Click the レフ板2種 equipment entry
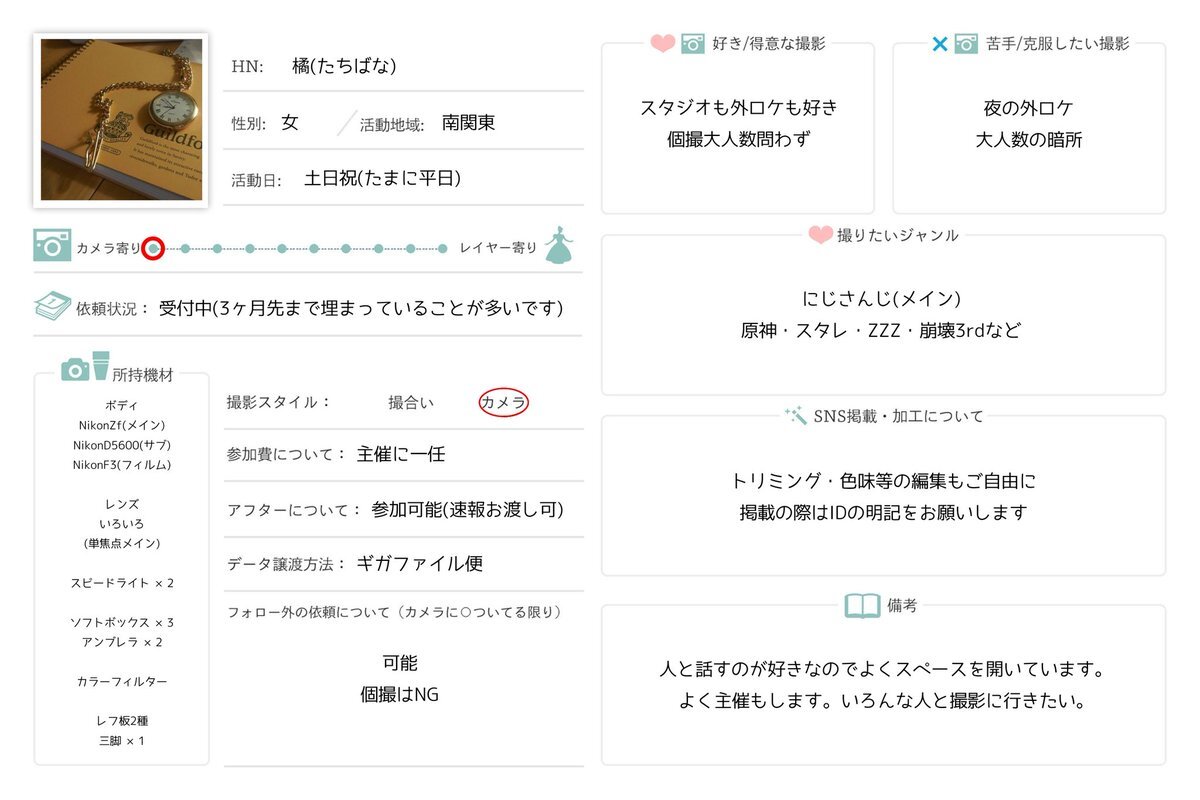1200x800 pixels. 122,721
